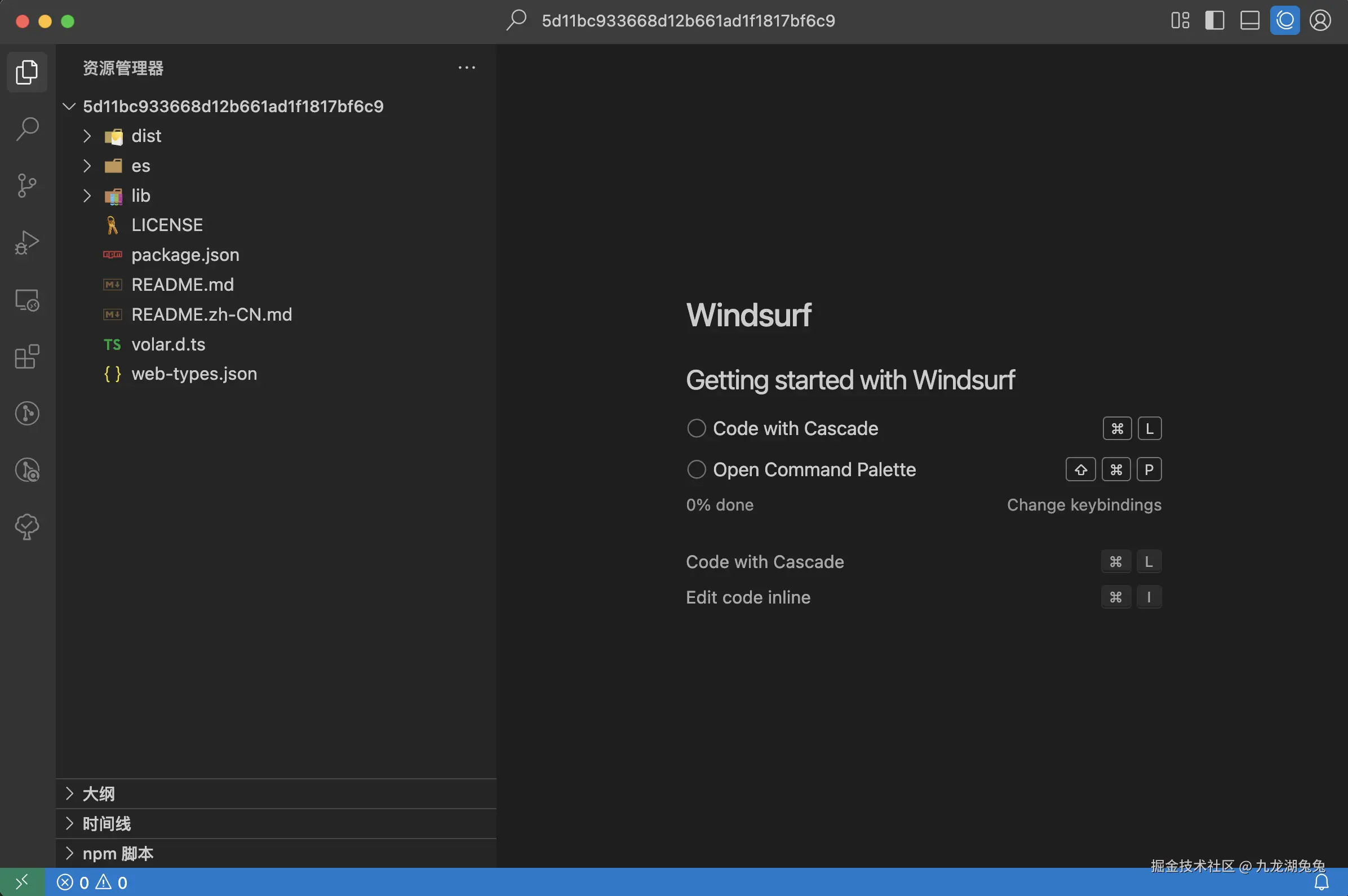Open the Remote Explorer view icon
The image size is (1348, 896).
tap(27, 299)
